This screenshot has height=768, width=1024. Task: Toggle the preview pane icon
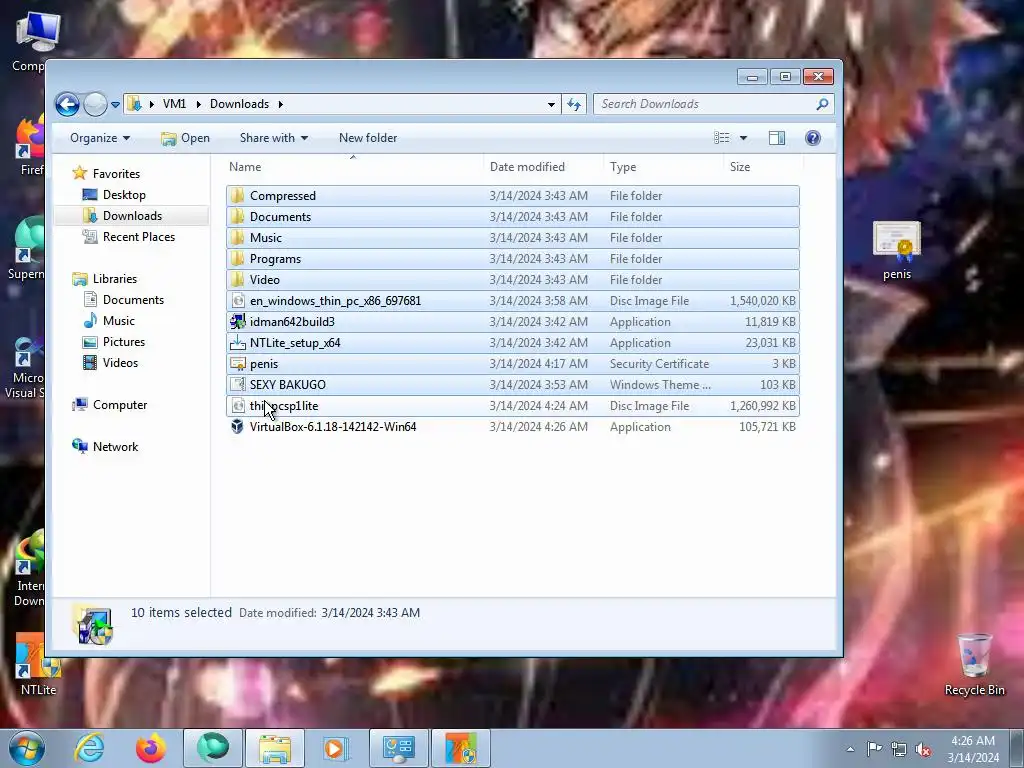click(x=776, y=138)
